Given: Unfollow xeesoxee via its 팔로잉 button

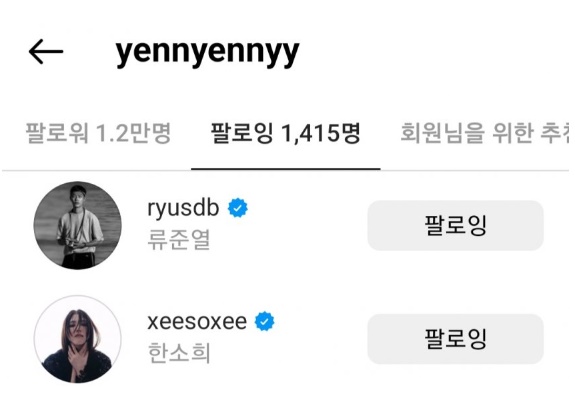Looking at the screenshot, I should coord(455,339).
